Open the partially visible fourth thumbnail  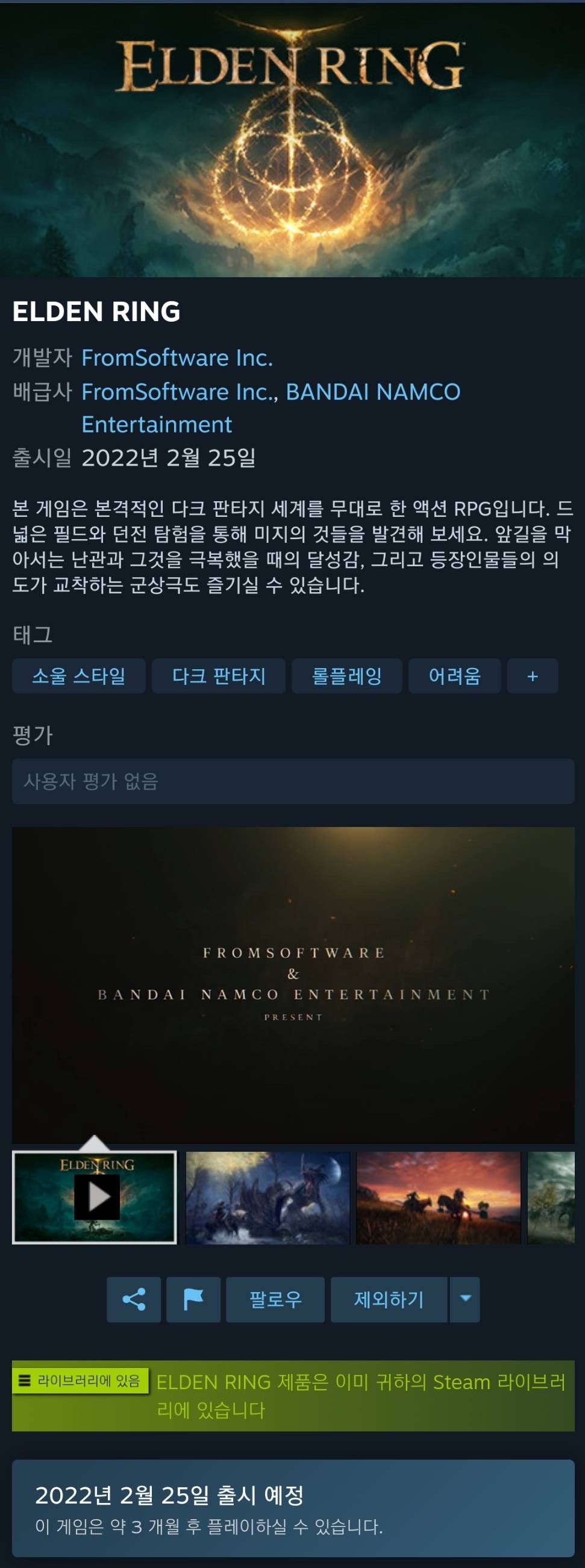coord(551,1198)
